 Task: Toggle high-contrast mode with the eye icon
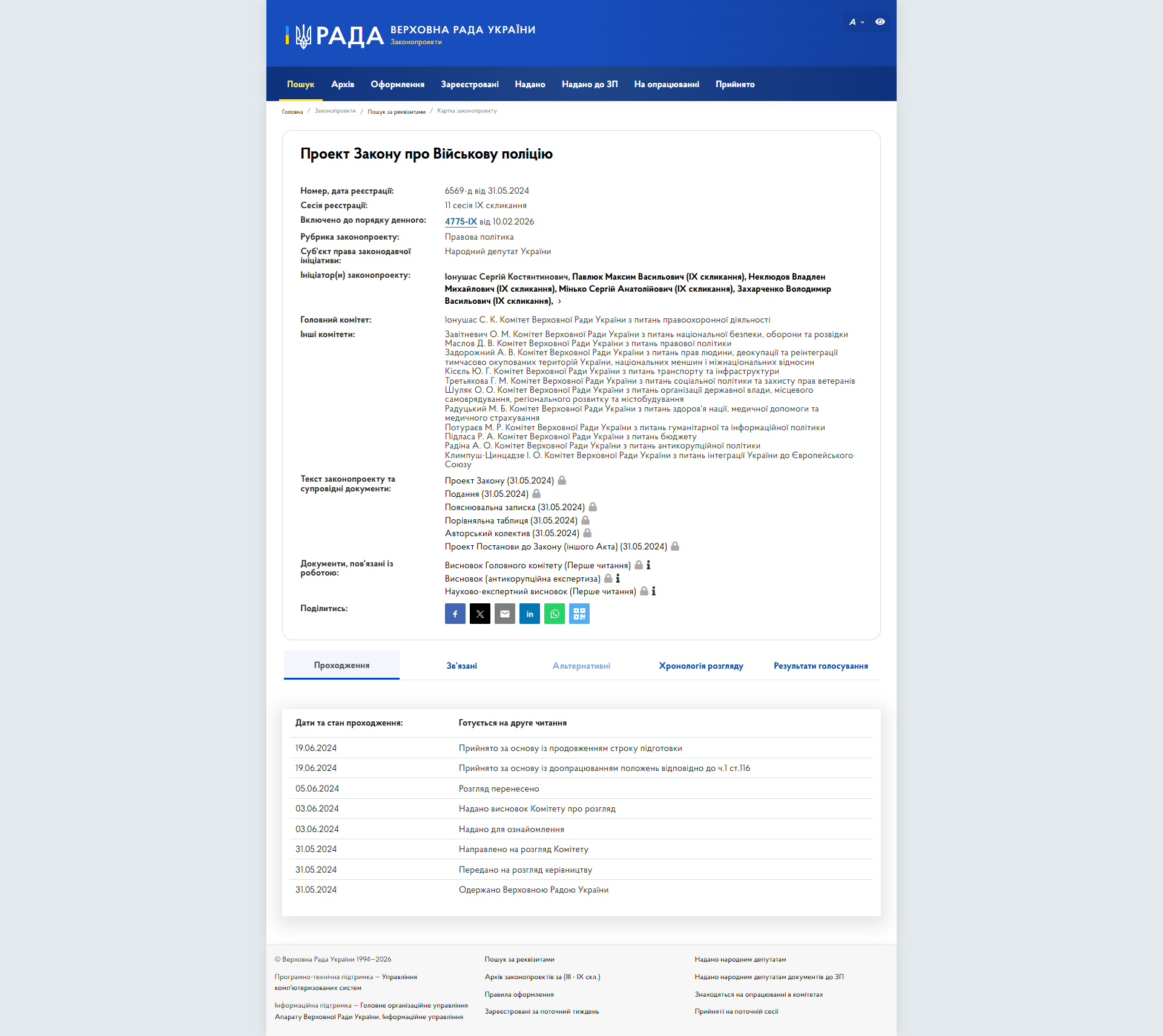click(x=881, y=22)
